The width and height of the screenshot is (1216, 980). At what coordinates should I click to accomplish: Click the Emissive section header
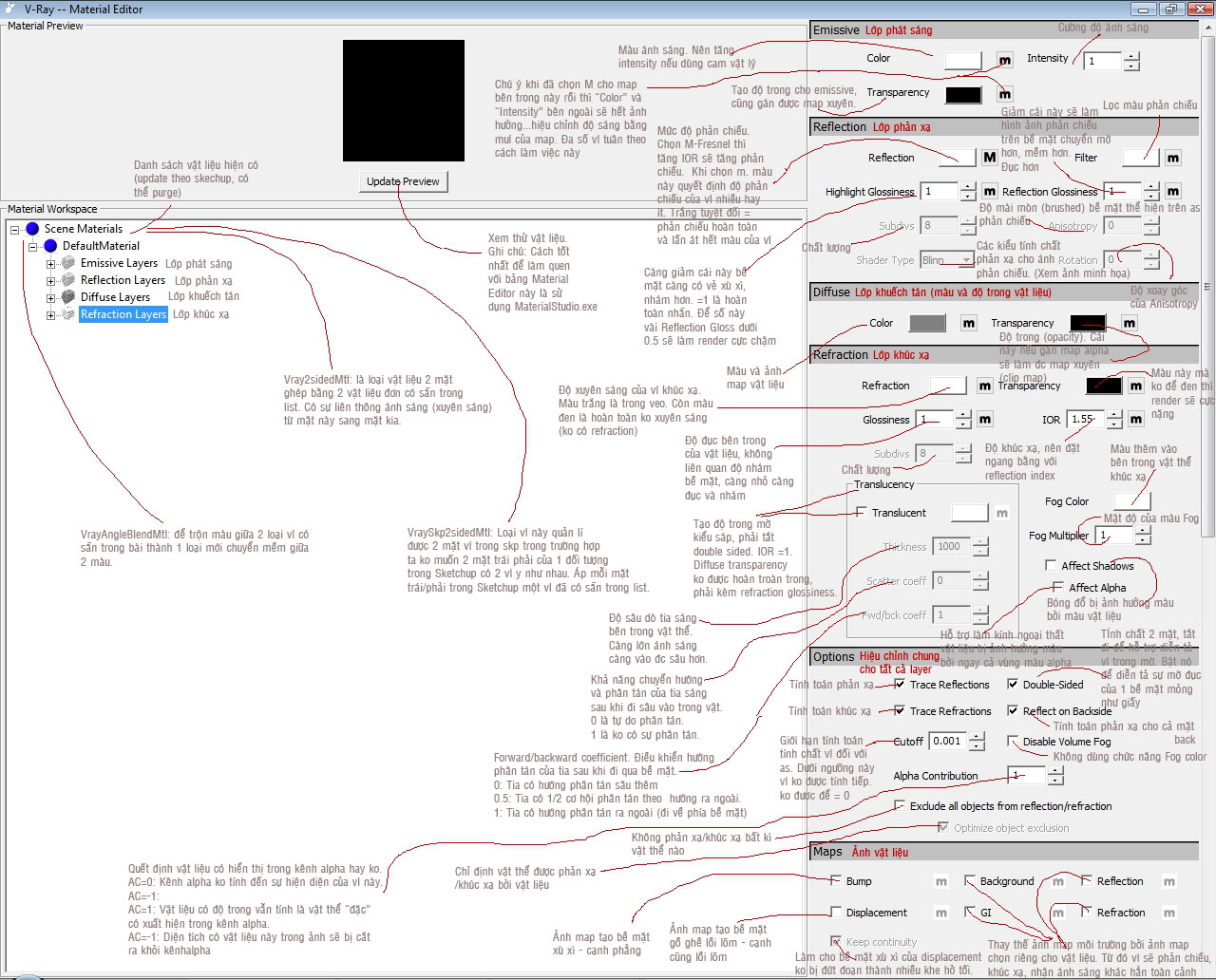coord(1005,30)
